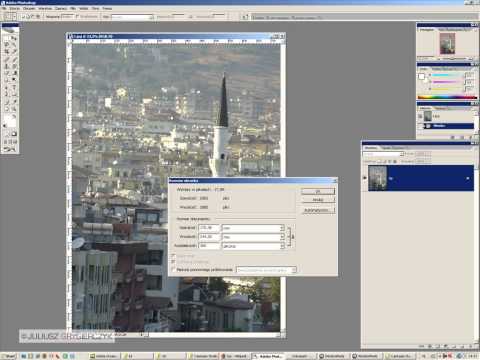Toggle the constrain proportions checkbox in the dialog
Screen dimensions: 480x360
(173, 262)
